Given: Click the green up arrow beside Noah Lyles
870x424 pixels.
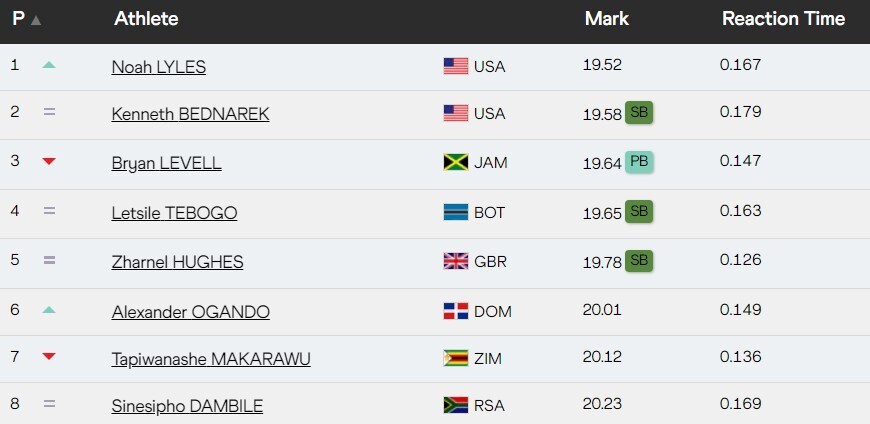Looking at the screenshot, I should tap(49, 65).
